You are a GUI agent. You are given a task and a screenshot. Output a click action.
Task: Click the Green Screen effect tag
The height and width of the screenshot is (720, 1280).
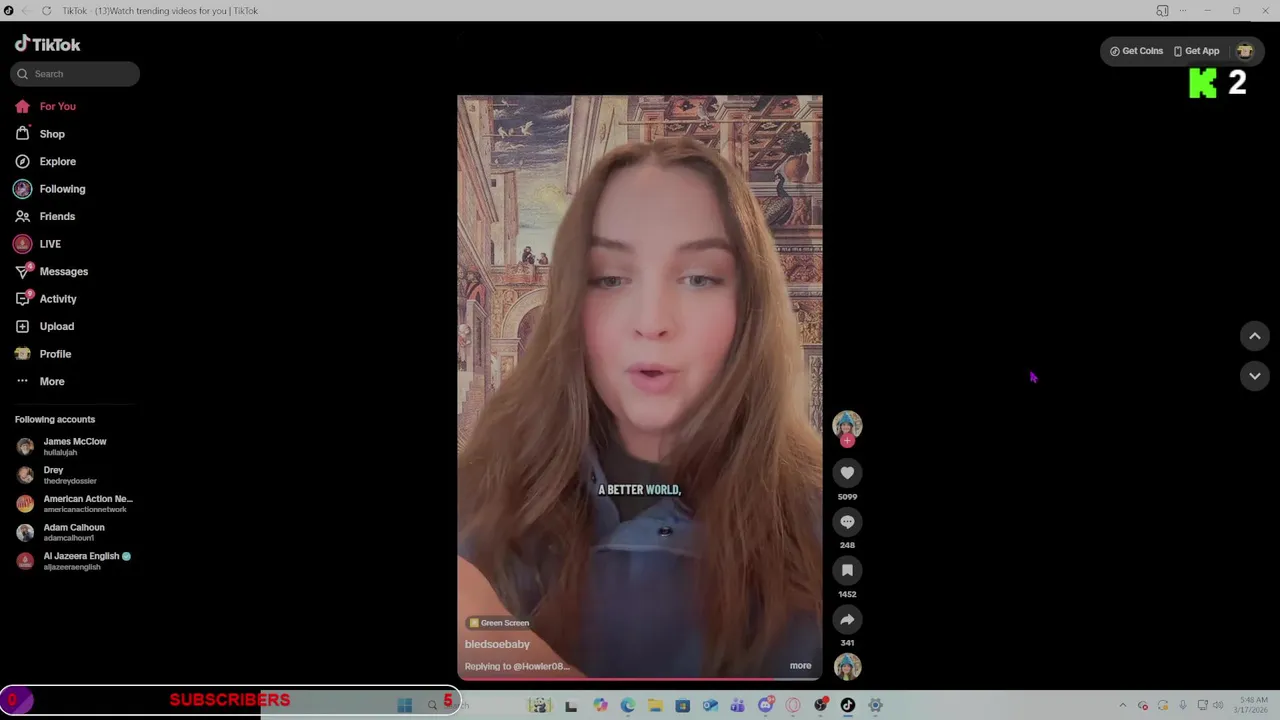click(x=499, y=623)
